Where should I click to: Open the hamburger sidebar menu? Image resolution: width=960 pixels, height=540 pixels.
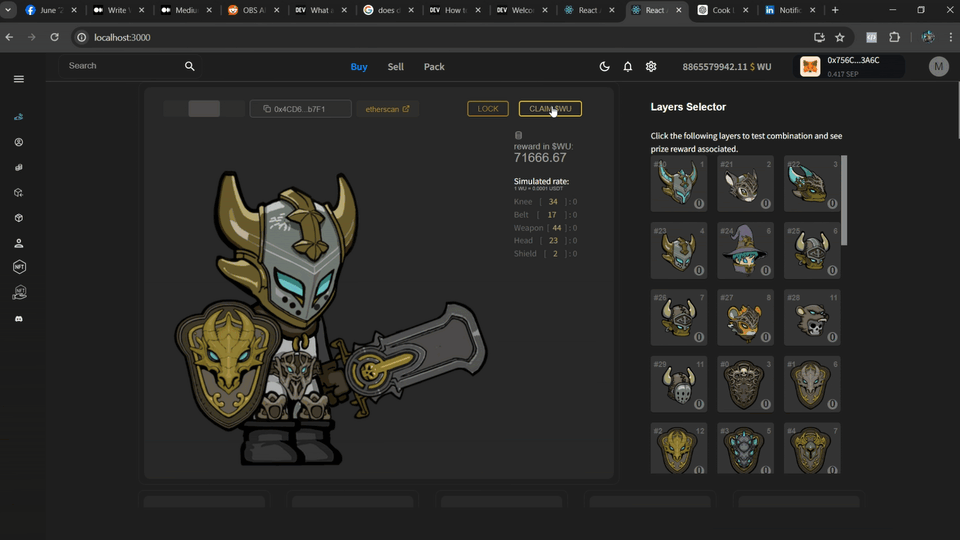click(x=19, y=79)
